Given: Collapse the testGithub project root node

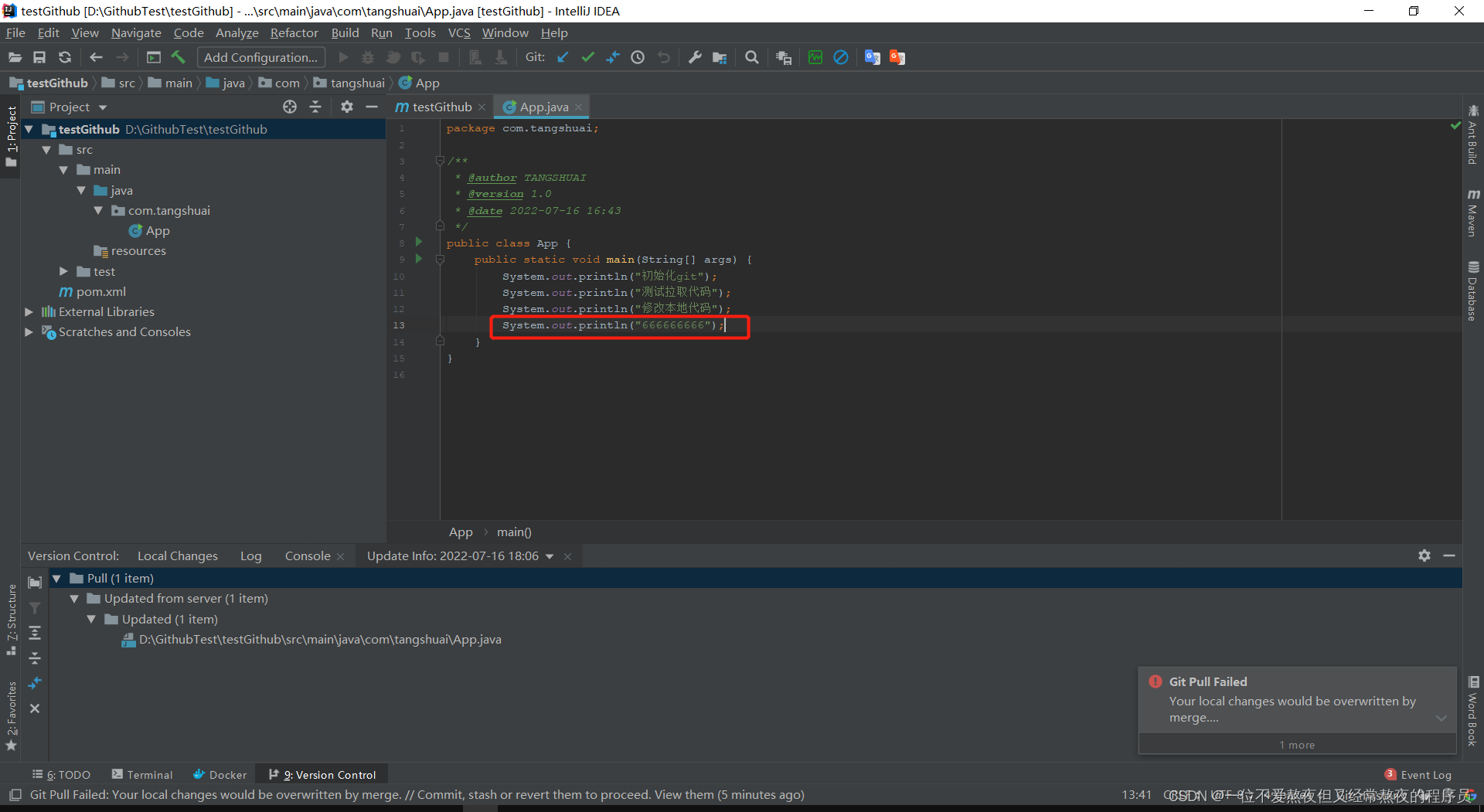Looking at the screenshot, I should point(29,129).
